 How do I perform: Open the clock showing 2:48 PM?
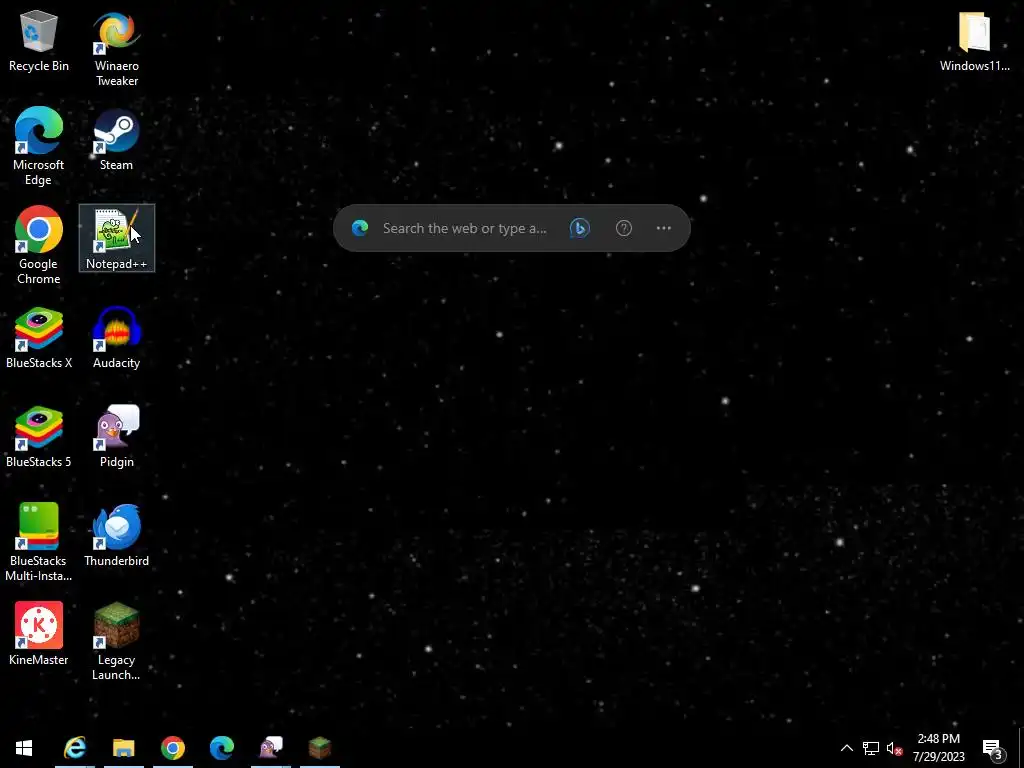[939, 748]
